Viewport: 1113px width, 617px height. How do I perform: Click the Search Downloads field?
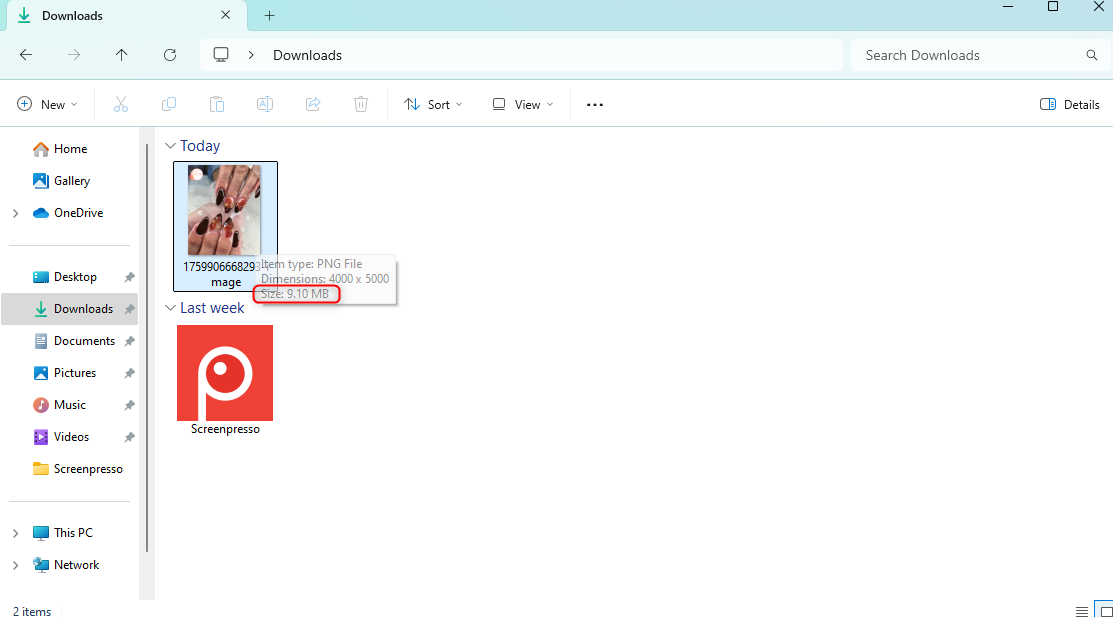coord(970,55)
